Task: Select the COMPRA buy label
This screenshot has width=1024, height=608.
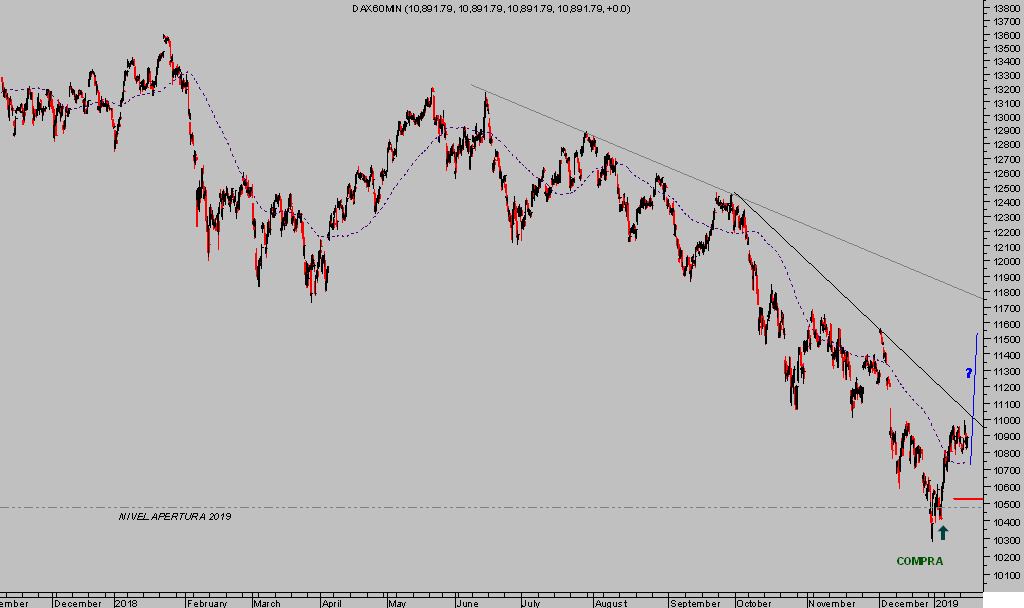Action: pyautogui.click(x=919, y=561)
